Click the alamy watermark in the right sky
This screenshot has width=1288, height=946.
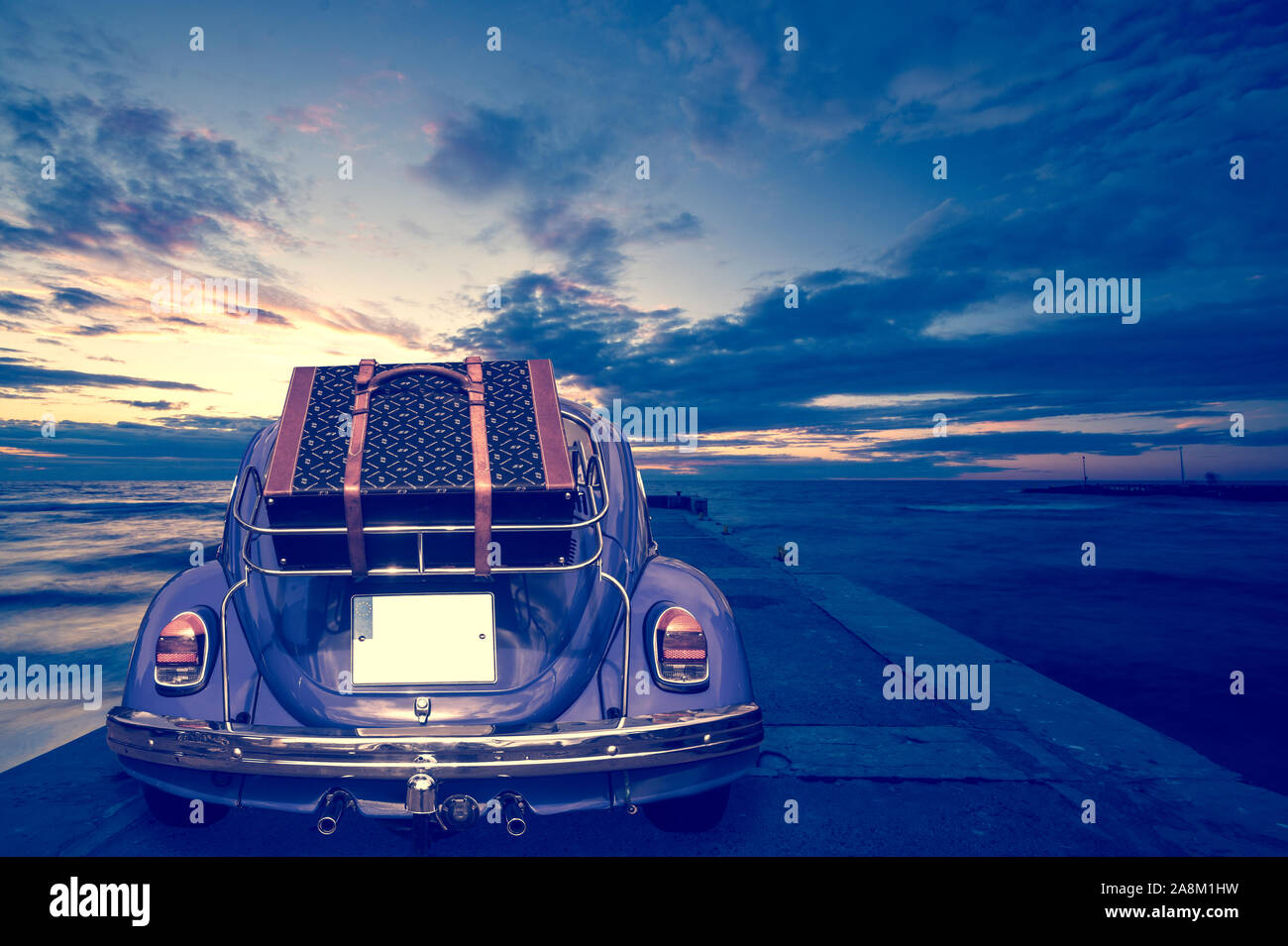1086,297
